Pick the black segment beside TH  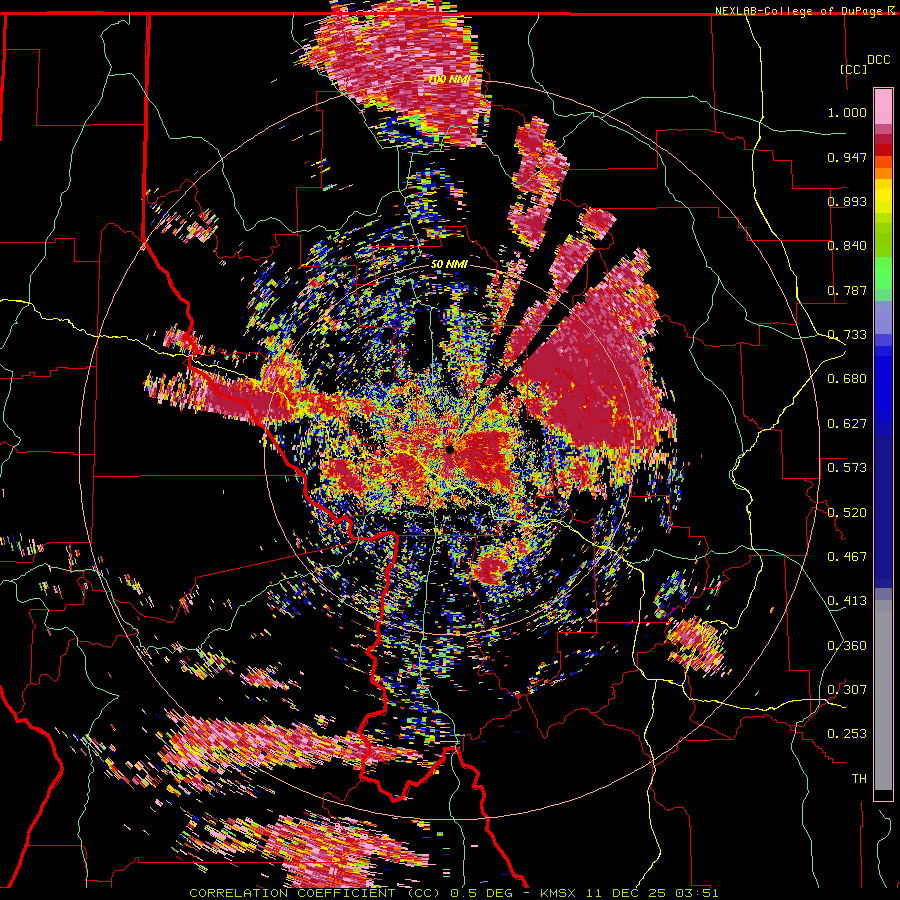(883, 795)
